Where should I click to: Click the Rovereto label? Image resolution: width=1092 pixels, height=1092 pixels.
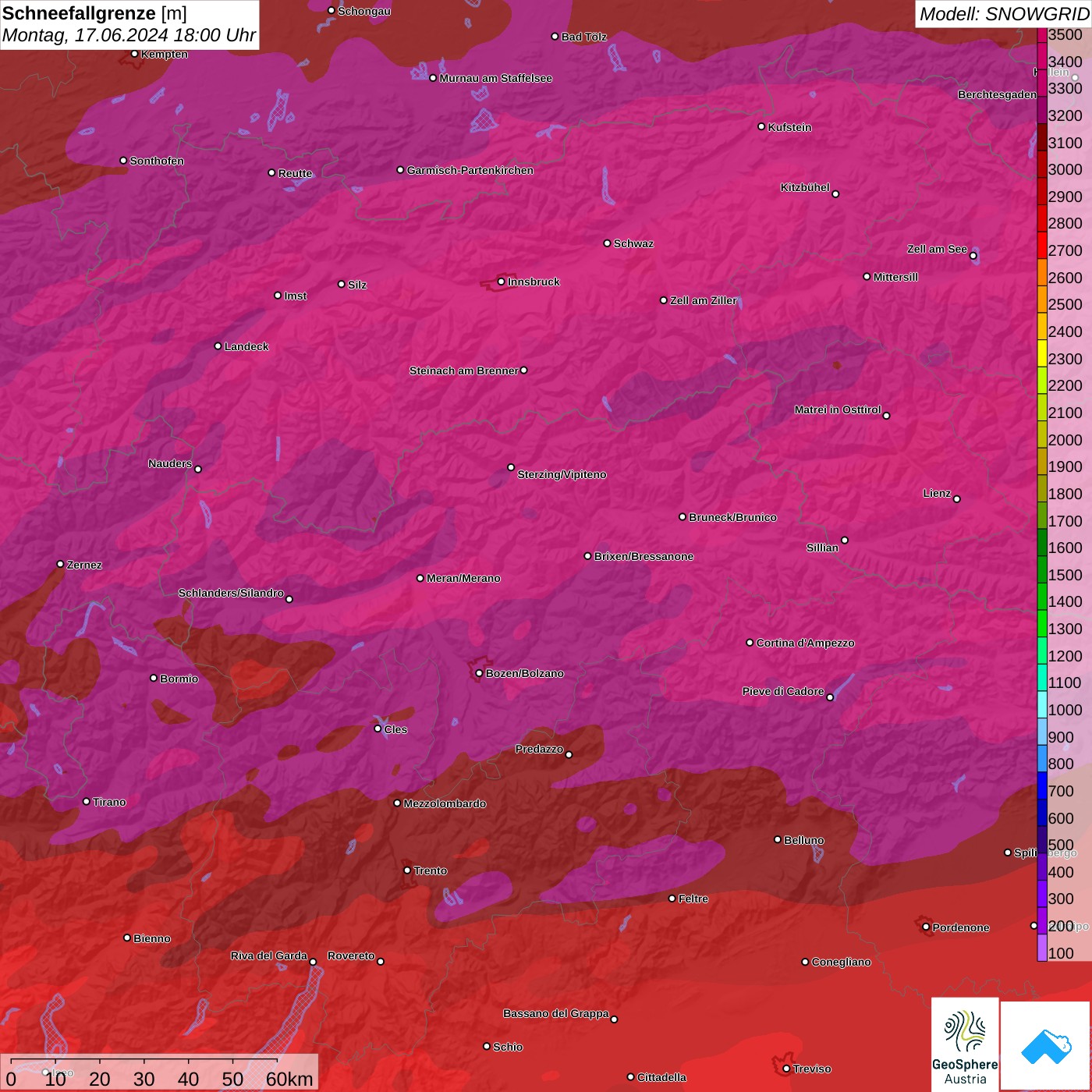(x=351, y=955)
